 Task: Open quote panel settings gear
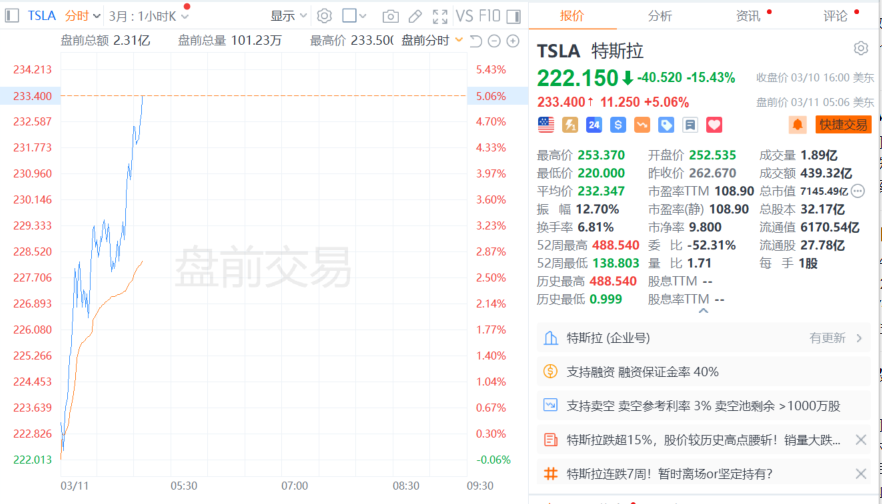pyautogui.click(x=861, y=48)
